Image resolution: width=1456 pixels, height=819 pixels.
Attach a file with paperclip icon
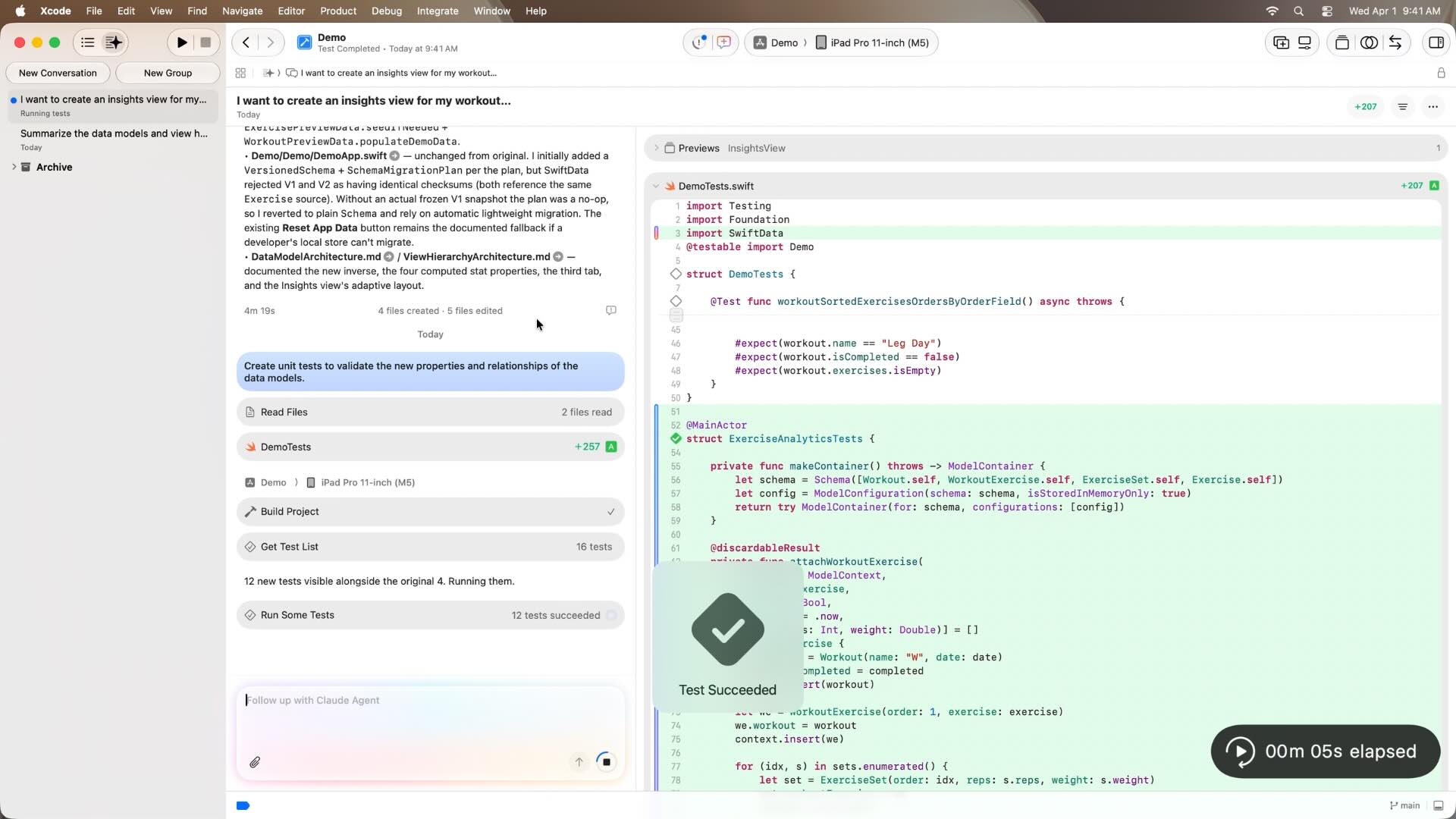click(x=255, y=762)
